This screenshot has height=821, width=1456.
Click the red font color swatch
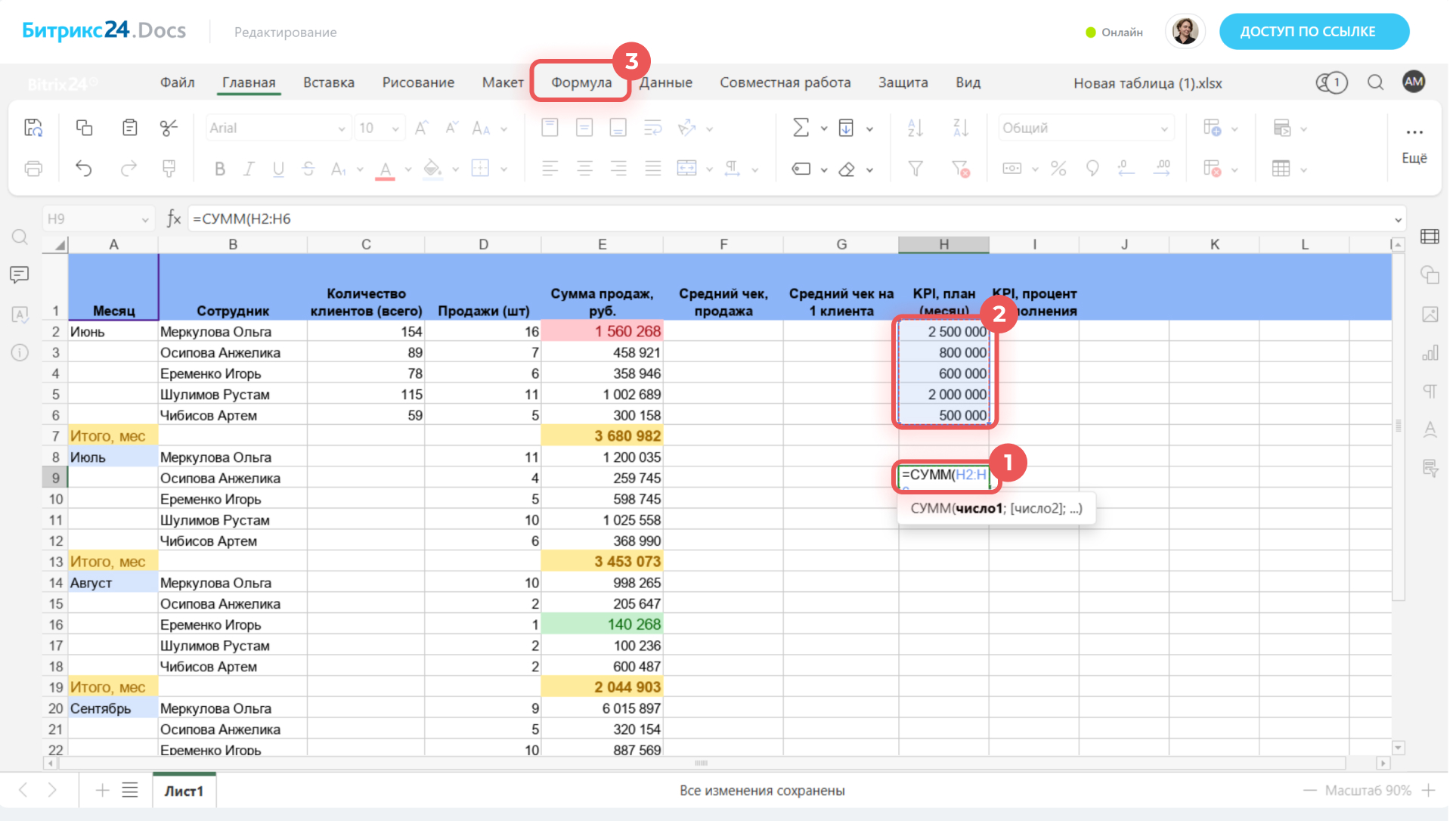pyautogui.click(x=386, y=169)
